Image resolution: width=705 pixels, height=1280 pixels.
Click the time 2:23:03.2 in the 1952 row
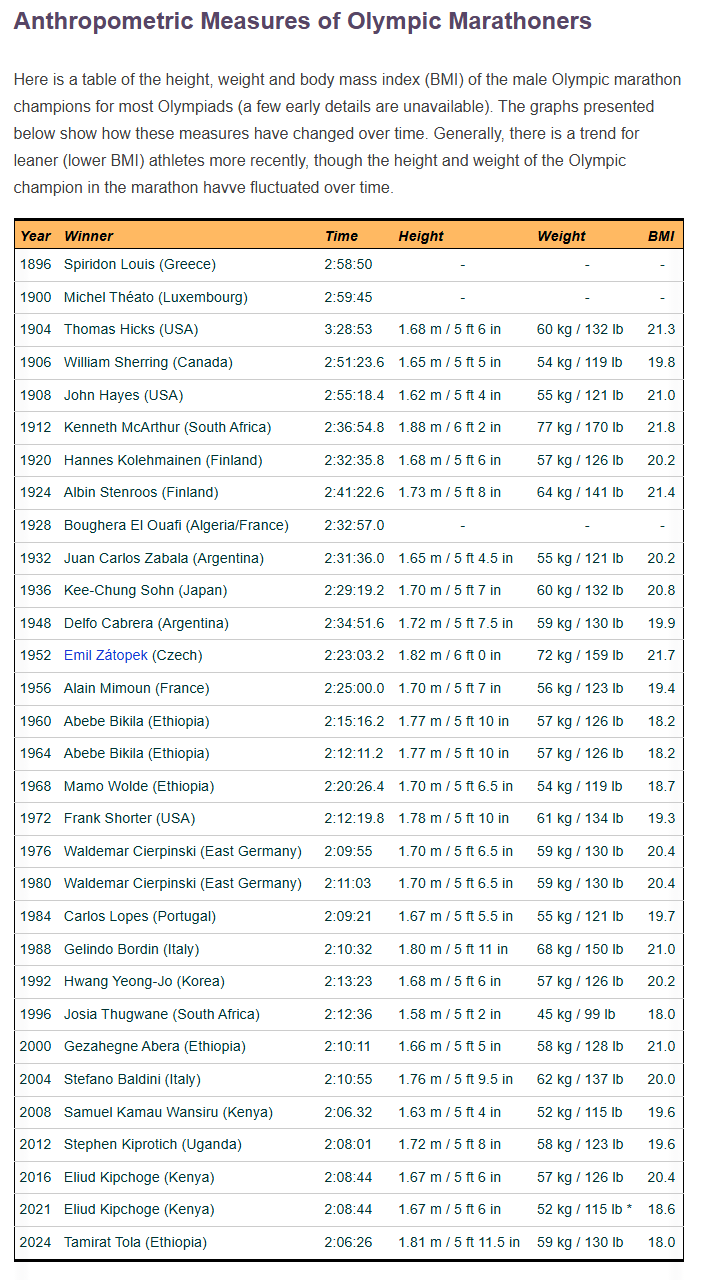coord(354,655)
